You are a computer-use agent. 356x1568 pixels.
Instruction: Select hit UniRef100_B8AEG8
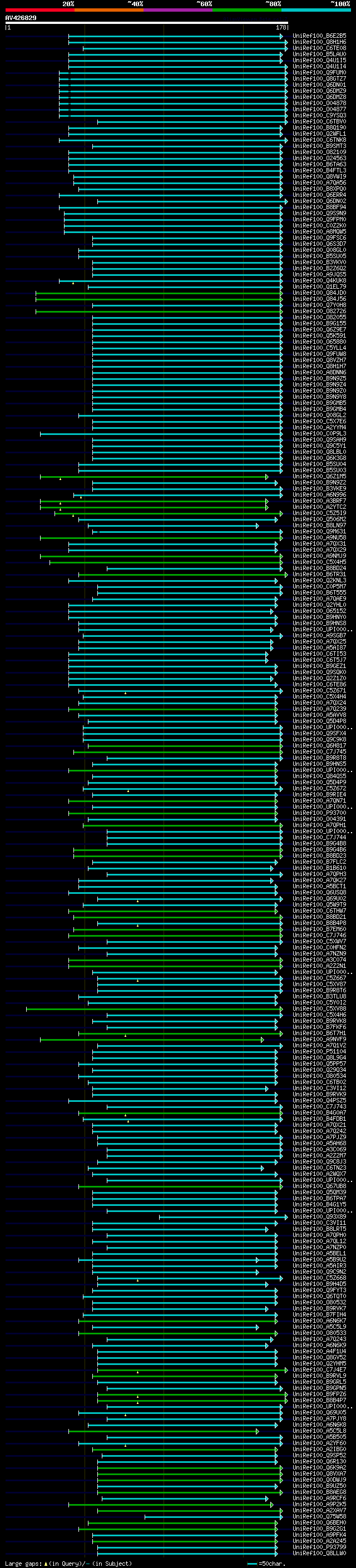coord(319,1492)
